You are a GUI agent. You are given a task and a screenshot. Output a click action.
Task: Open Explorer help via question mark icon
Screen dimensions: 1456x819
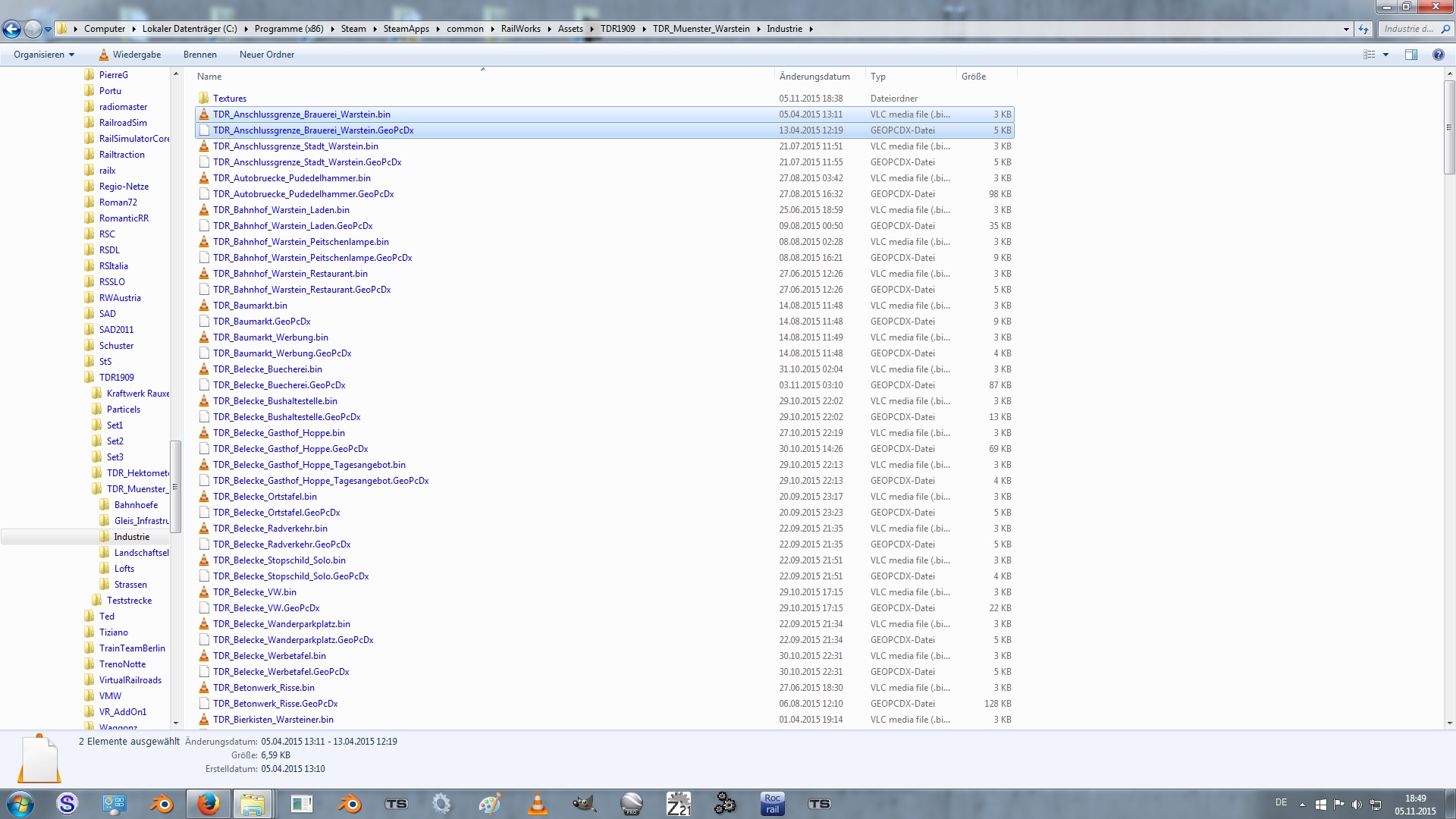(x=1438, y=55)
